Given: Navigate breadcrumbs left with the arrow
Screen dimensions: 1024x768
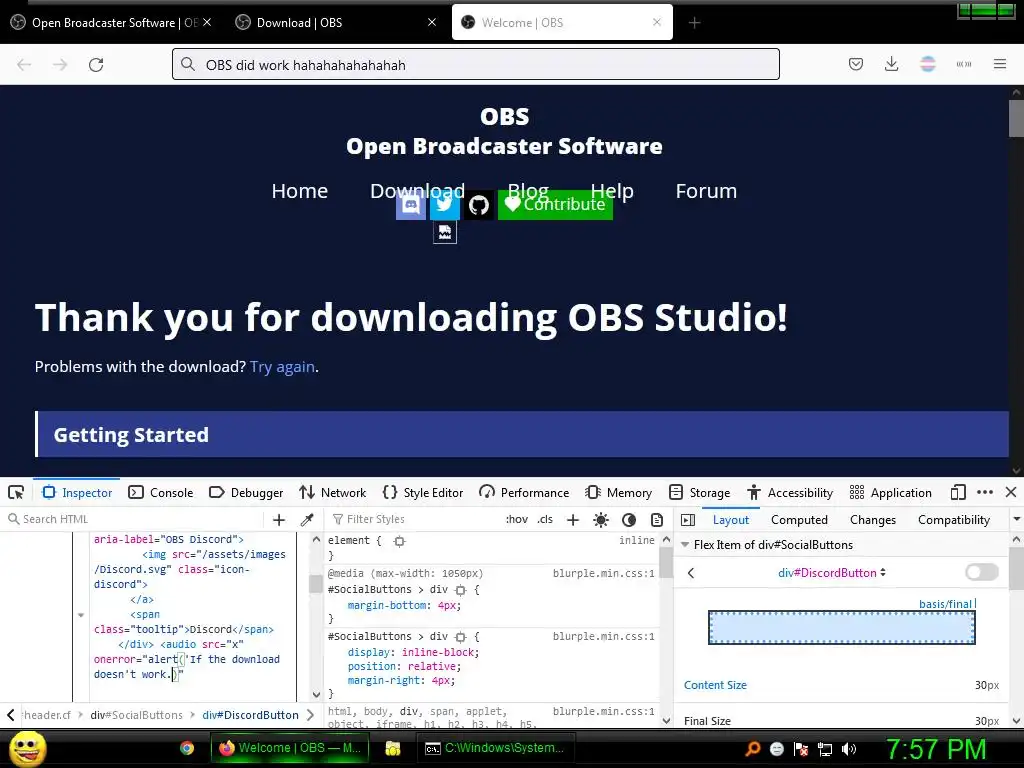Looking at the screenshot, I should point(10,715).
